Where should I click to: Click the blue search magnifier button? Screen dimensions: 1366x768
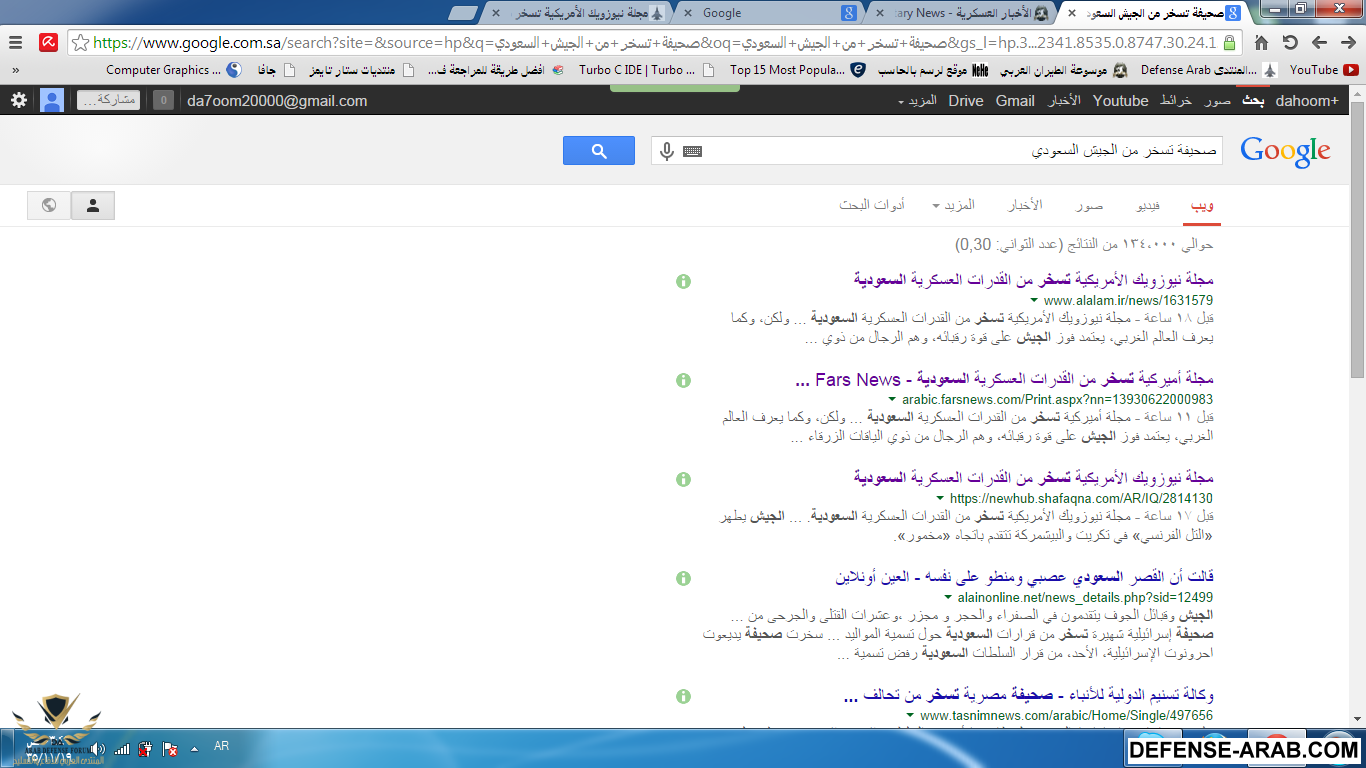[598, 151]
